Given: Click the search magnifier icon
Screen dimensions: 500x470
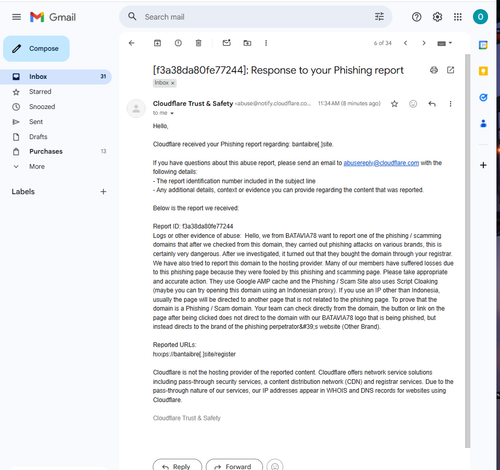Looking at the screenshot, I should [x=132, y=16].
